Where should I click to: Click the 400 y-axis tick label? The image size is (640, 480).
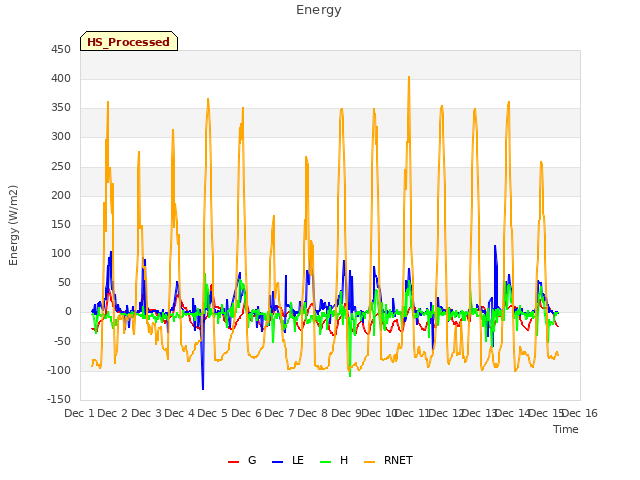pos(61,78)
